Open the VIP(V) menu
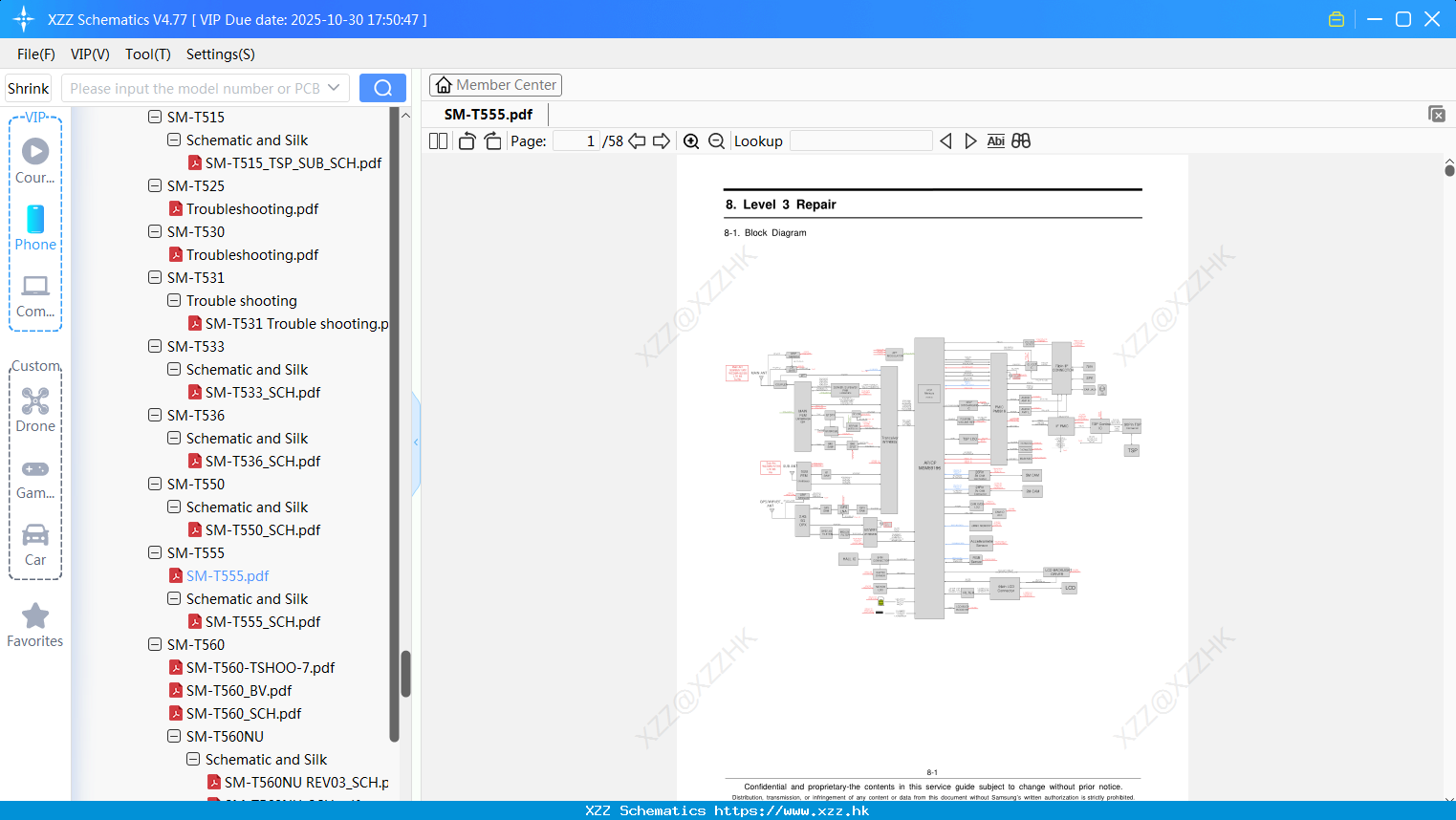Screen dimensions: 1456x820 click(x=90, y=54)
